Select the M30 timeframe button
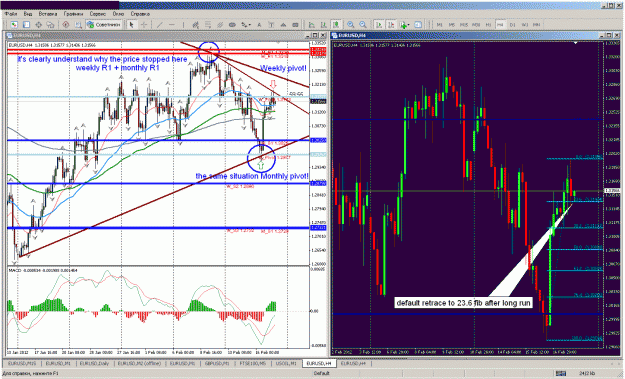Viewport: 625px width, 379px height. click(x=476, y=25)
